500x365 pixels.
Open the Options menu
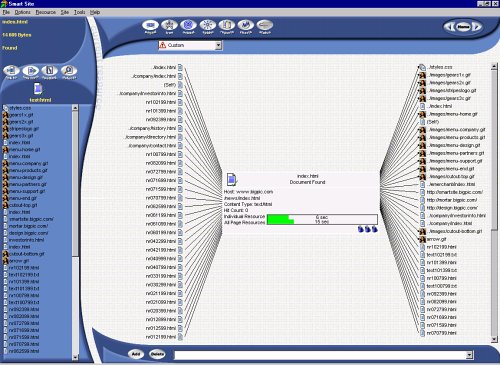pyautogui.click(x=23, y=12)
